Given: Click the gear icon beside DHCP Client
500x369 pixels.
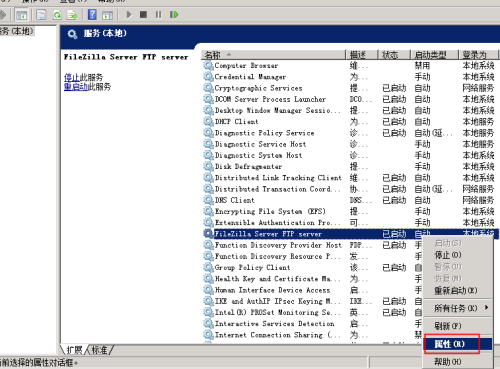Looking at the screenshot, I should (208, 121).
